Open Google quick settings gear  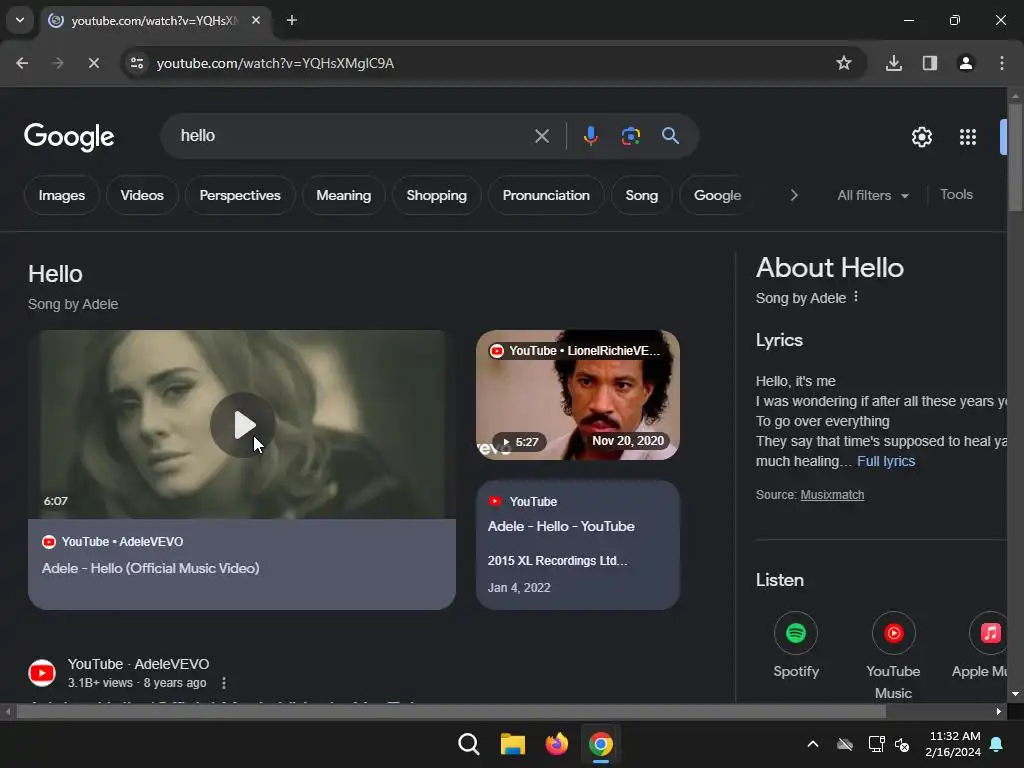[x=921, y=137]
